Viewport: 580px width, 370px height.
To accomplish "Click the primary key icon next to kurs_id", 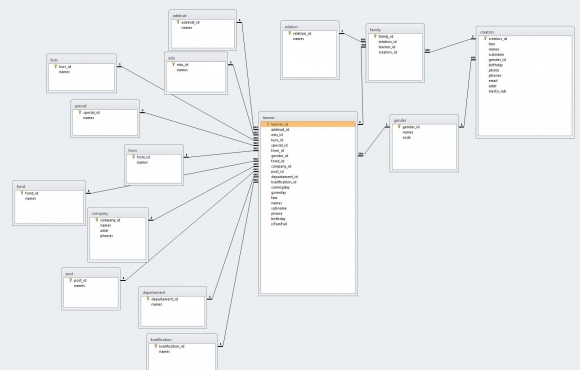I will (55, 67).
